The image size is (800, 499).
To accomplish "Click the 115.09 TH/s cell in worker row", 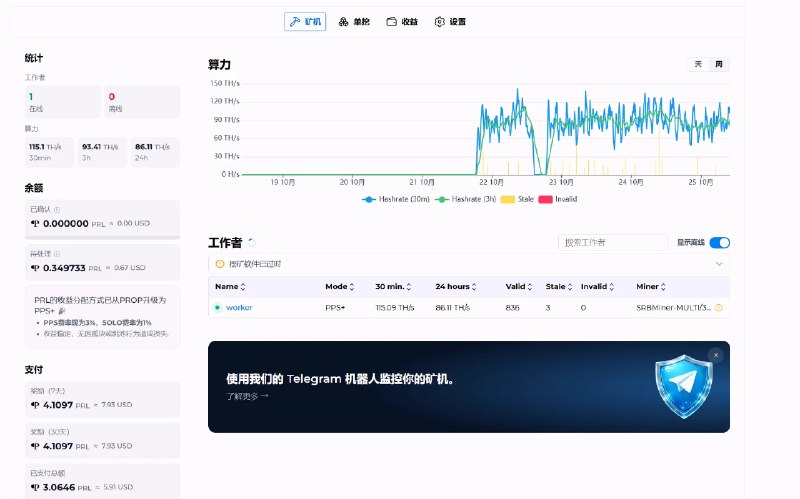I will [395, 308].
